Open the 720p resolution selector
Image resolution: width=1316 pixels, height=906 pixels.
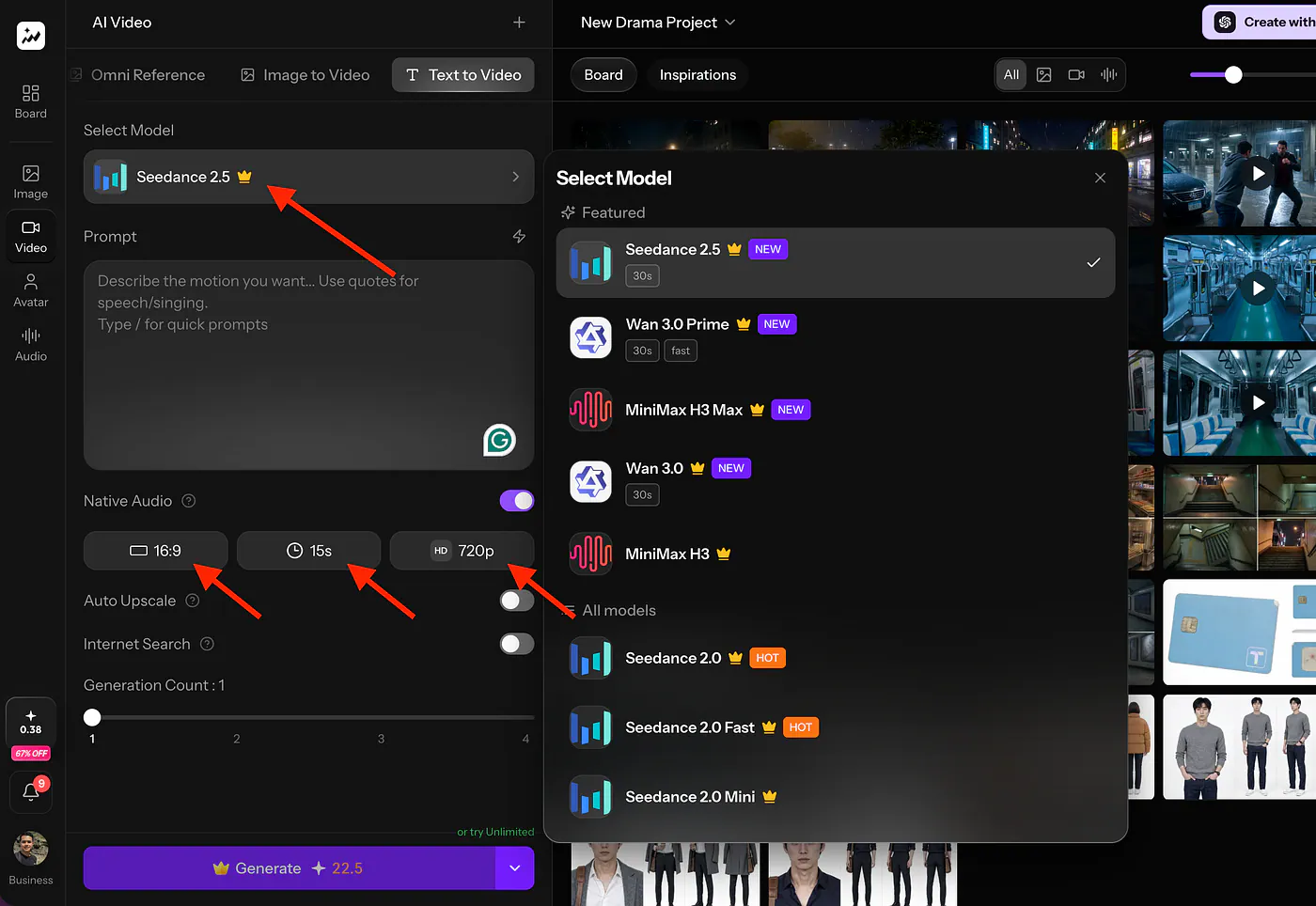[x=462, y=551]
